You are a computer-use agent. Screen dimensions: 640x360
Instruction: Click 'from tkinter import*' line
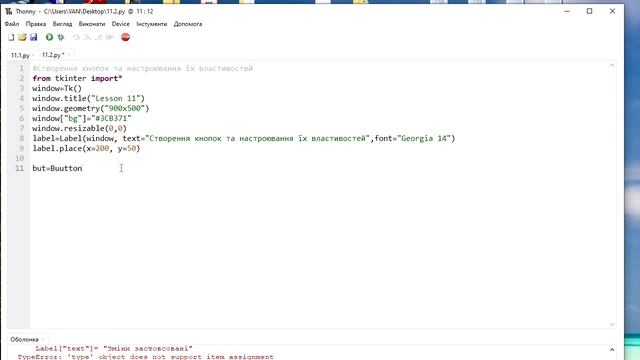(77, 78)
